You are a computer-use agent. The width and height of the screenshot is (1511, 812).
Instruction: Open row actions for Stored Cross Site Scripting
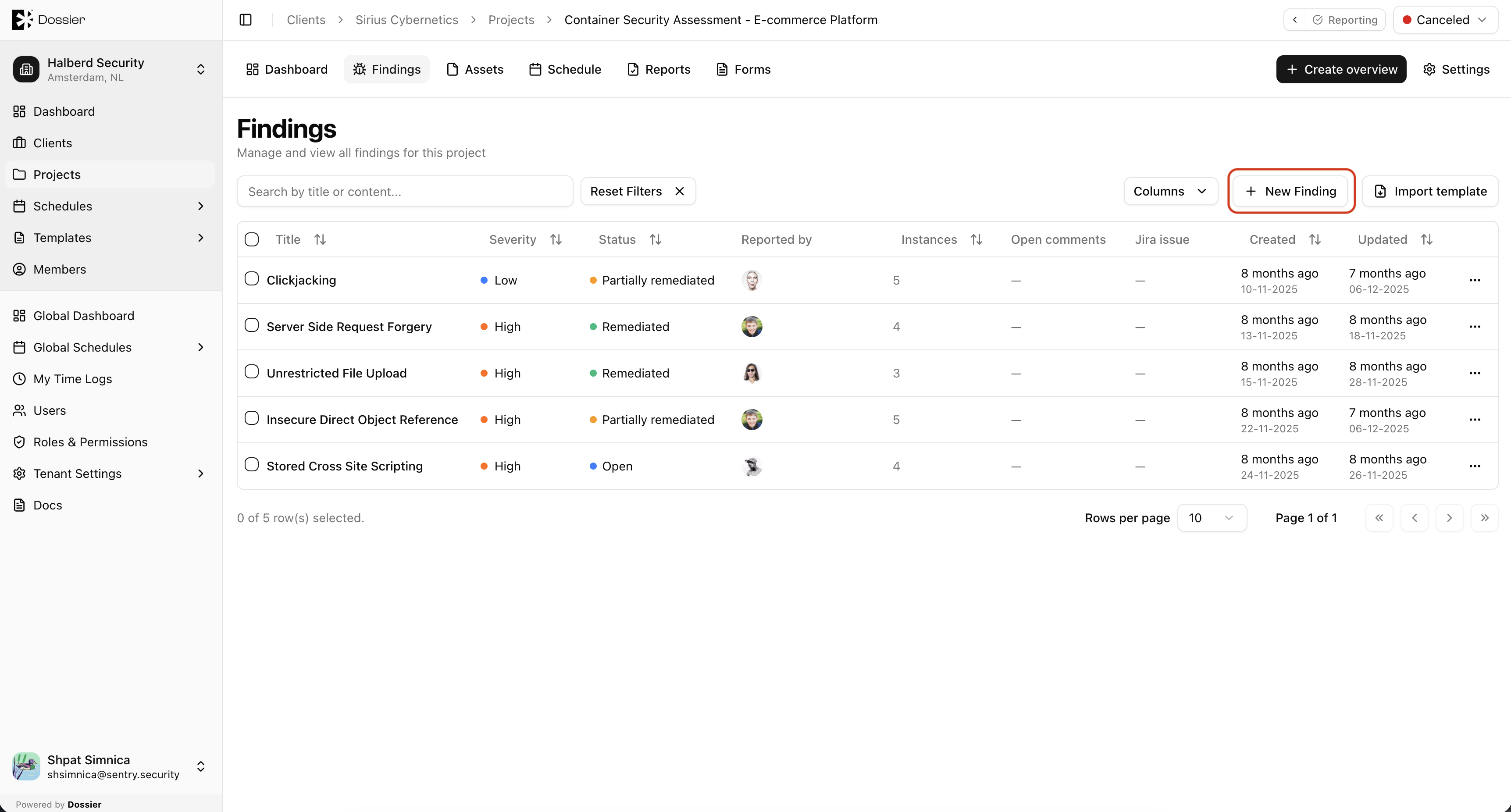point(1475,467)
